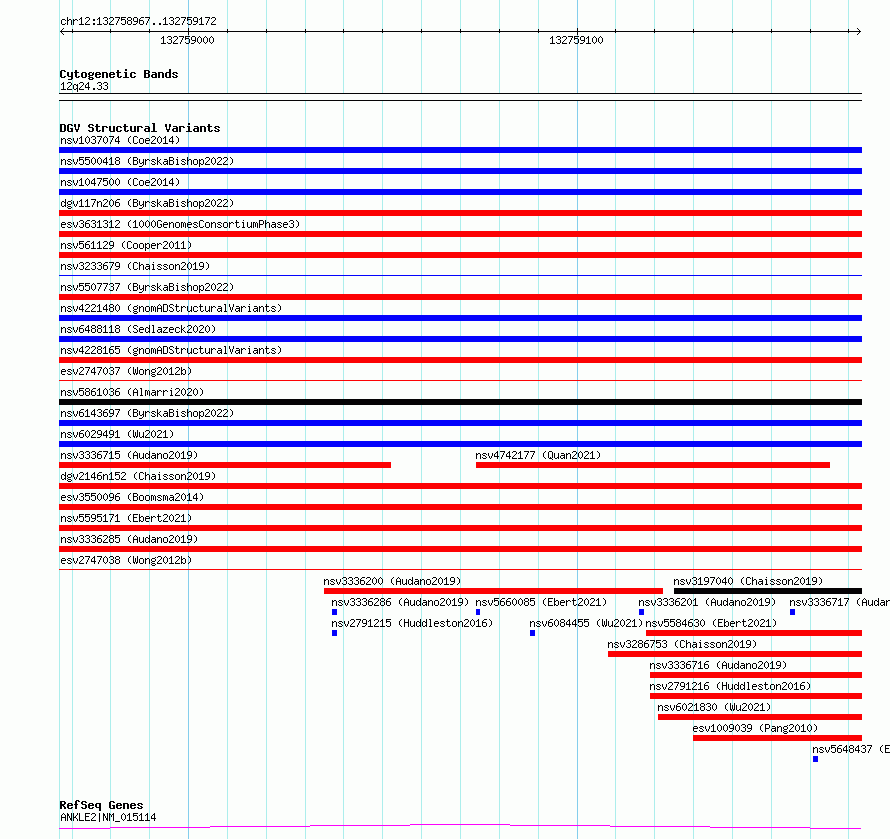Click nsv3336201 (Audano2019) label
Screen dimensions: 890x839
[x=707, y=602]
